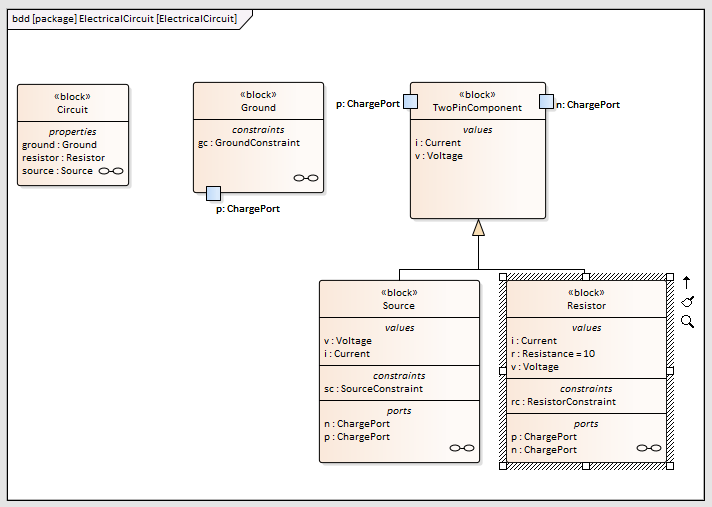
Task: Select port 'p : ChargePort' in Source
Action: (x=357, y=437)
